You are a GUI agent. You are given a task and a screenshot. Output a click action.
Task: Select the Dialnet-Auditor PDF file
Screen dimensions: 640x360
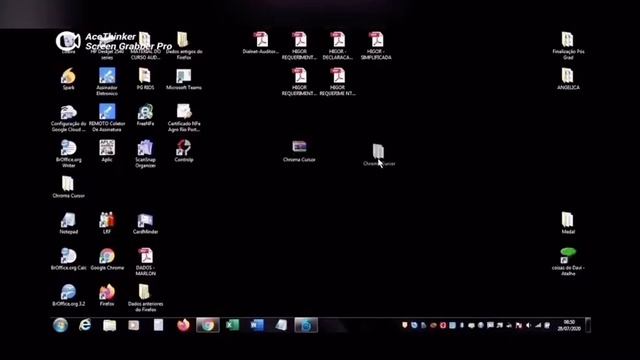pyautogui.click(x=260, y=42)
